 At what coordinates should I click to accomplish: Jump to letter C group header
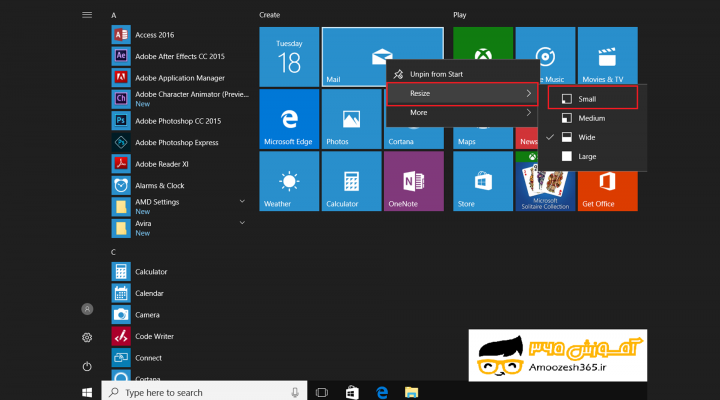click(113, 252)
